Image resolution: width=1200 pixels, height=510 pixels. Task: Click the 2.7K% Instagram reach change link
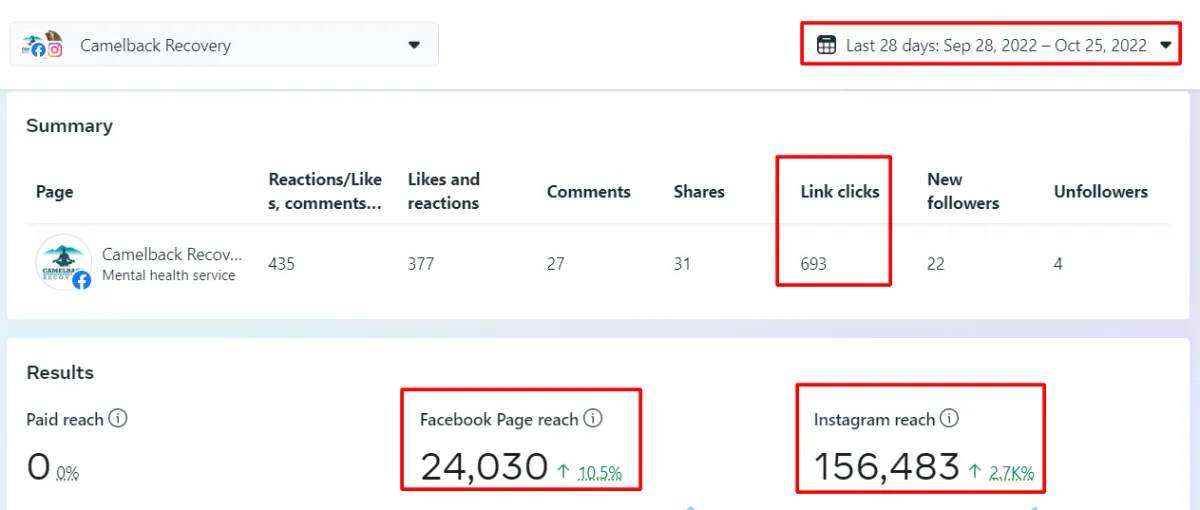(1012, 472)
